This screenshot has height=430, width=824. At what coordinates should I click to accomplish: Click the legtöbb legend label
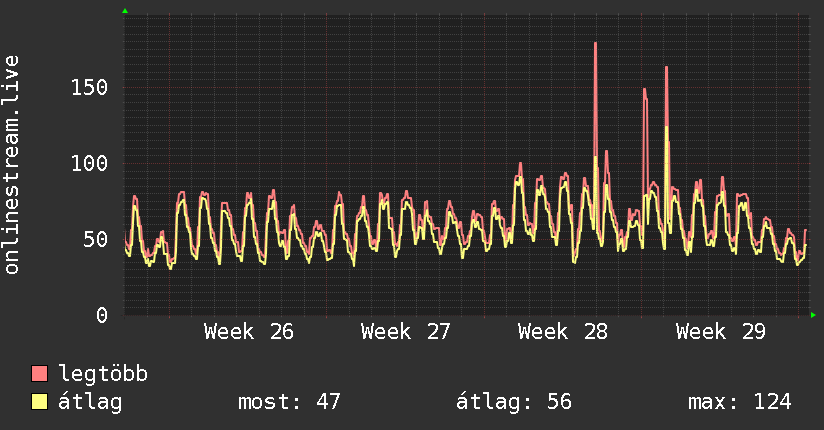pyautogui.click(x=103, y=373)
